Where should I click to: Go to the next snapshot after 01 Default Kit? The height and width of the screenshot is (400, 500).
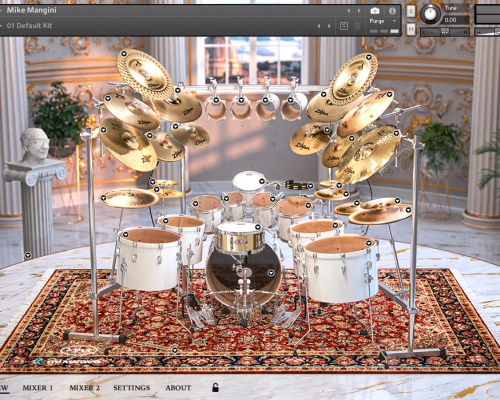(329, 26)
